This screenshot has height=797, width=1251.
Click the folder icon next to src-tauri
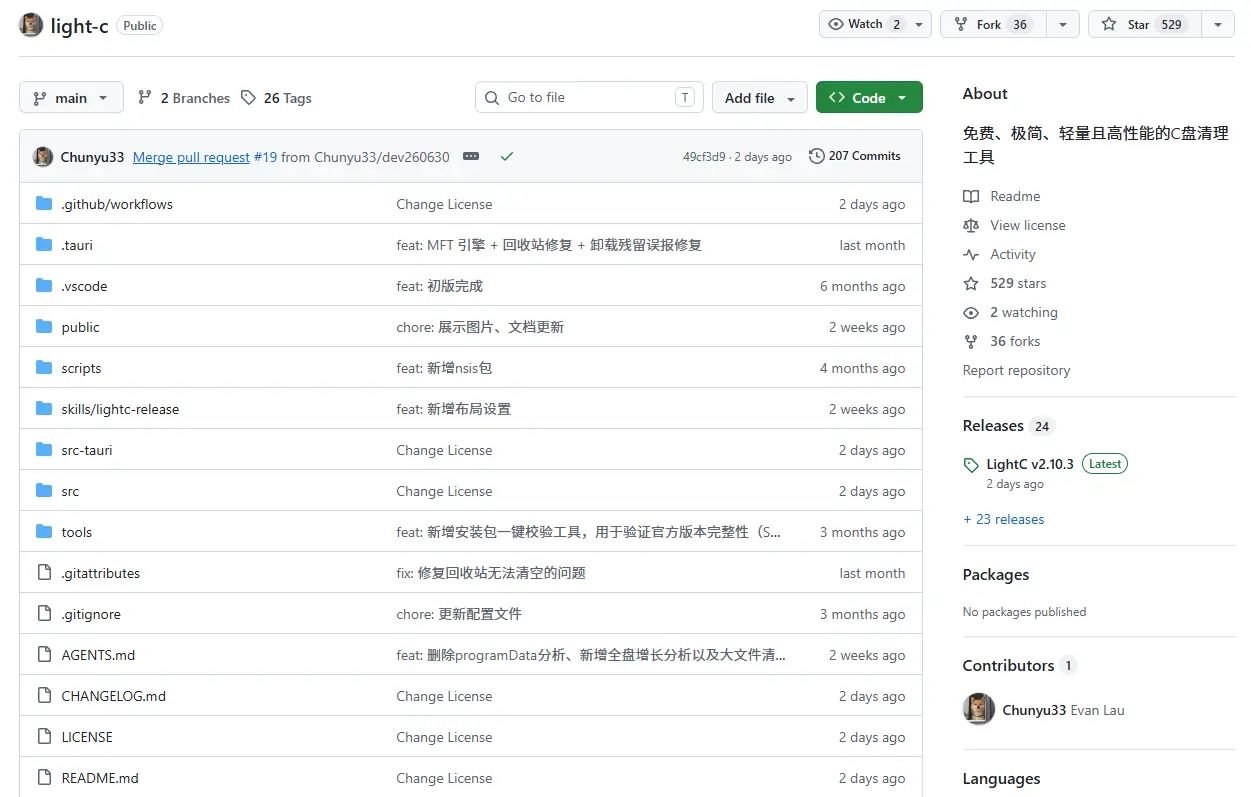click(43, 450)
